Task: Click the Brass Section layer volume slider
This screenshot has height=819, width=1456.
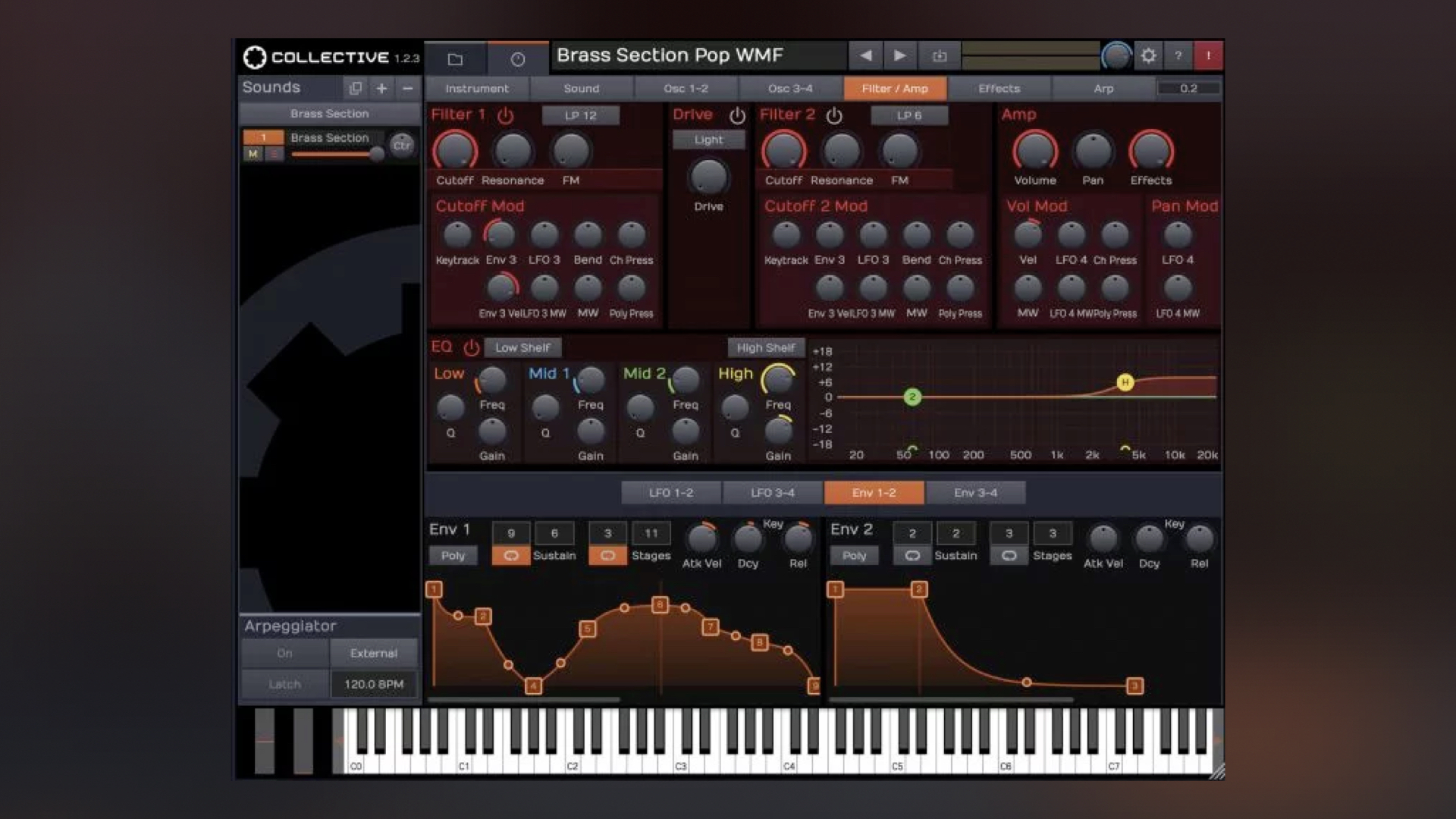Action: [x=337, y=154]
